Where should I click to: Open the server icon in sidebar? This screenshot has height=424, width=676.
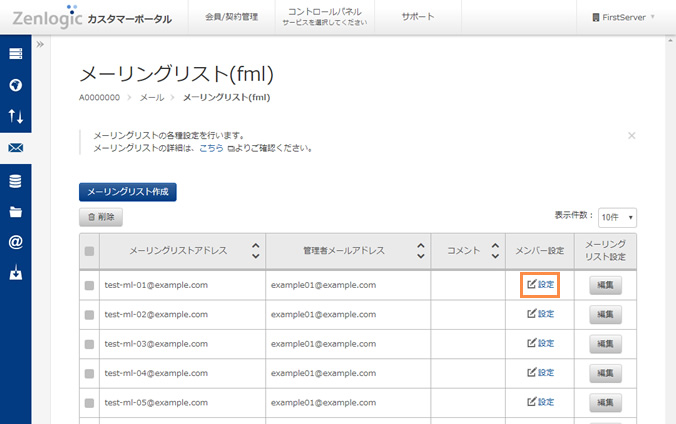click(16, 54)
